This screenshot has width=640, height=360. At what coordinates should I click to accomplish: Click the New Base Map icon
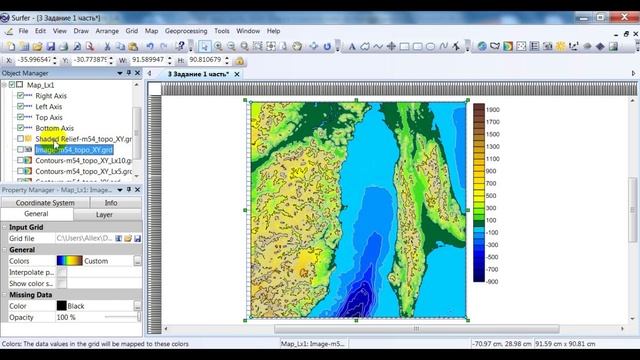click(495, 46)
